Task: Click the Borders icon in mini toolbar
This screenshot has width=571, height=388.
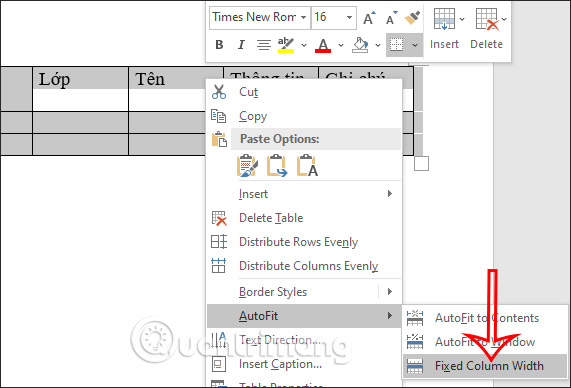Action: pyautogui.click(x=397, y=45)
